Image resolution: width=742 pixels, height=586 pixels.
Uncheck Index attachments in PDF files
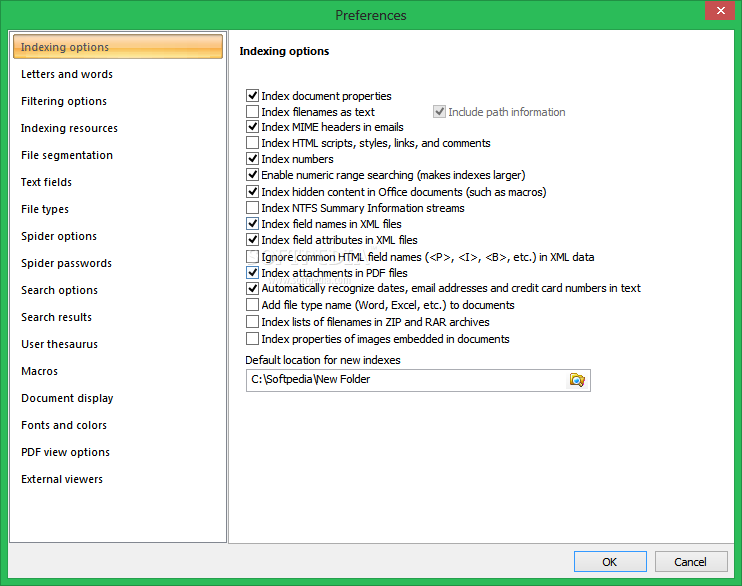[253, 273]
